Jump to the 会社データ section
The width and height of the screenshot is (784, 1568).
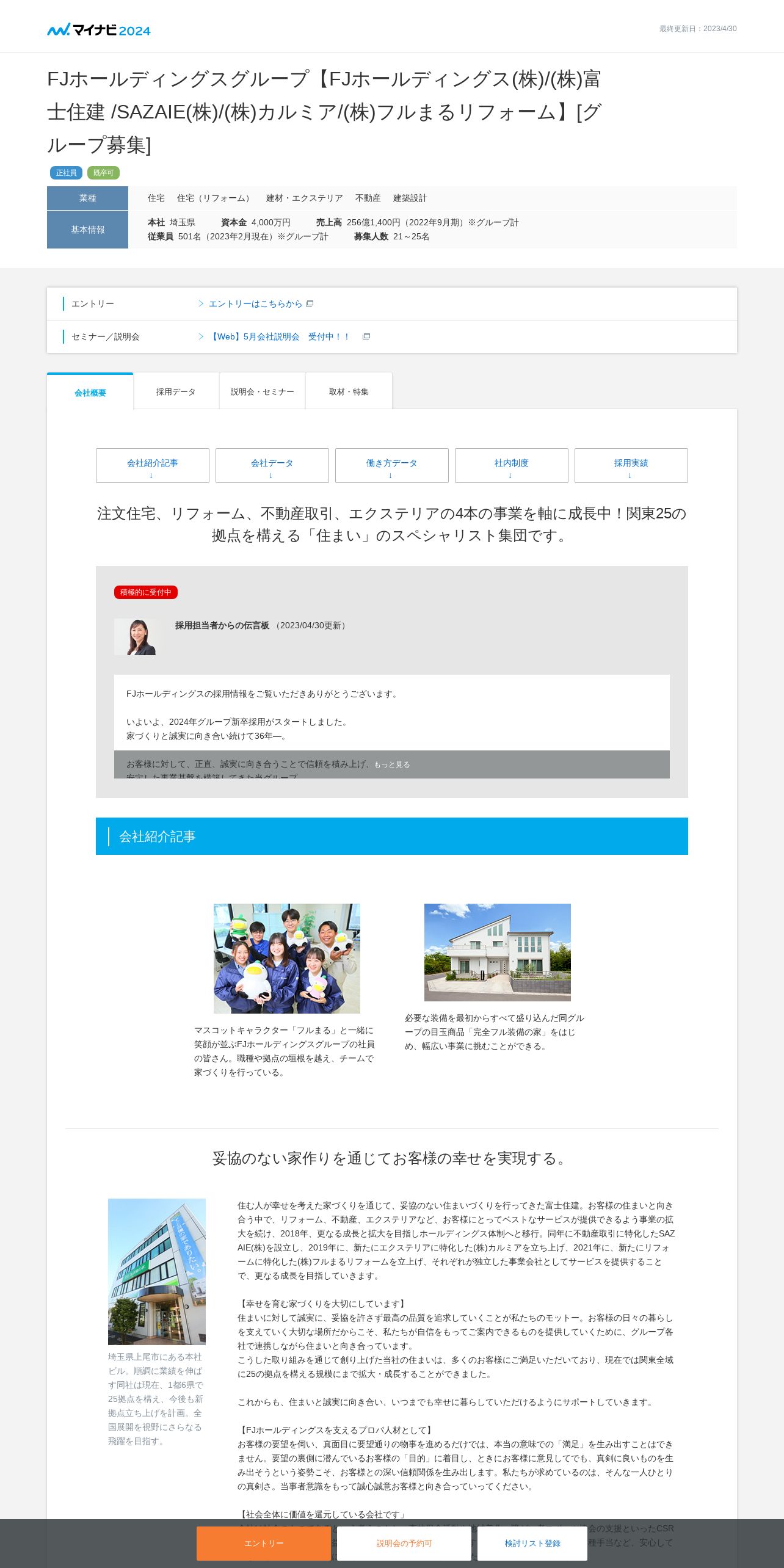pos(272,465)
